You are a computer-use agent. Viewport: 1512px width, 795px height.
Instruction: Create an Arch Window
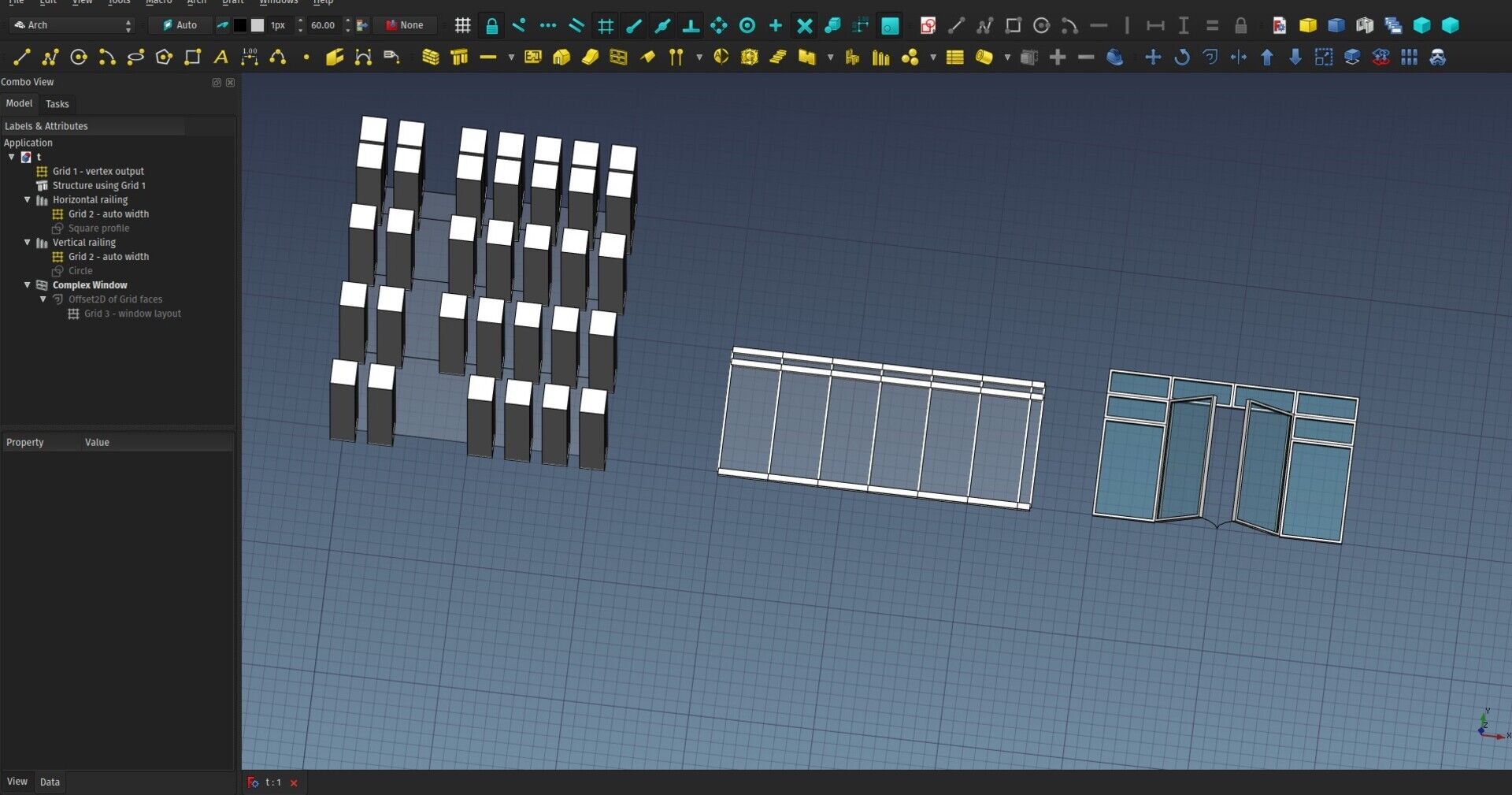(x=619, y=57)
